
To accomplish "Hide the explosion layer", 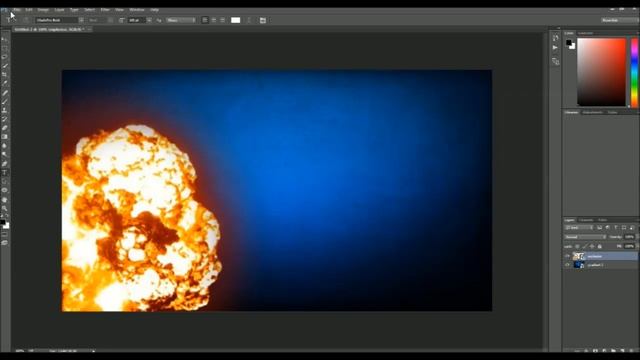I will (x=567, y=256).
